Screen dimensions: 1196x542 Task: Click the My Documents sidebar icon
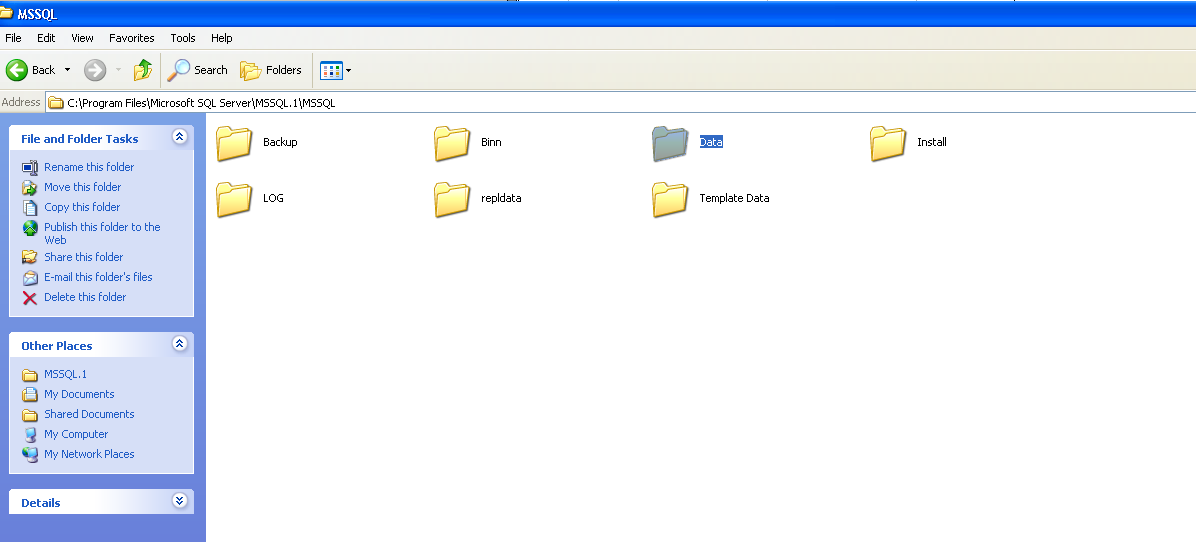tap(30, 395)
